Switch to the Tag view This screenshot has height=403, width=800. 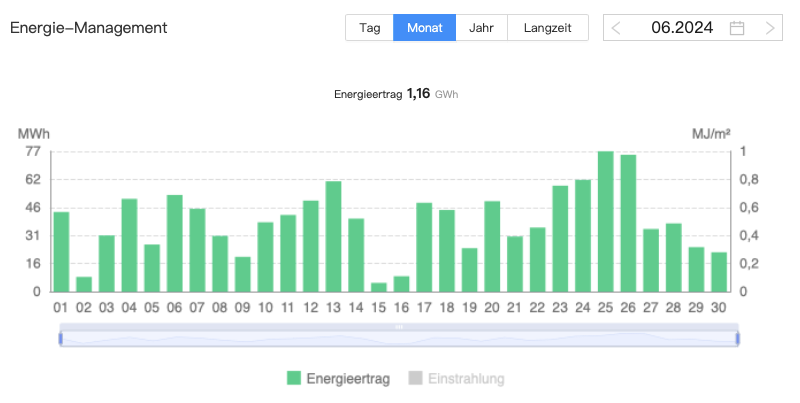pos(370,28)
